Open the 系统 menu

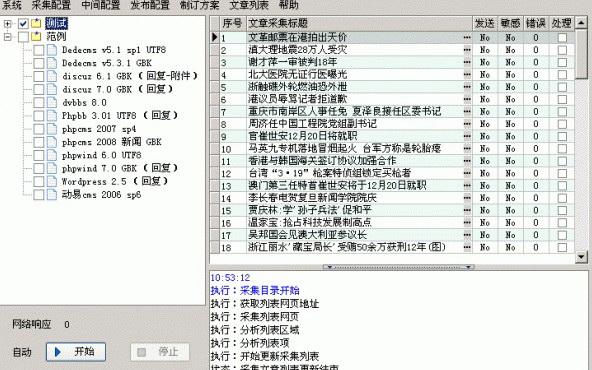click(x=11, y=5)
